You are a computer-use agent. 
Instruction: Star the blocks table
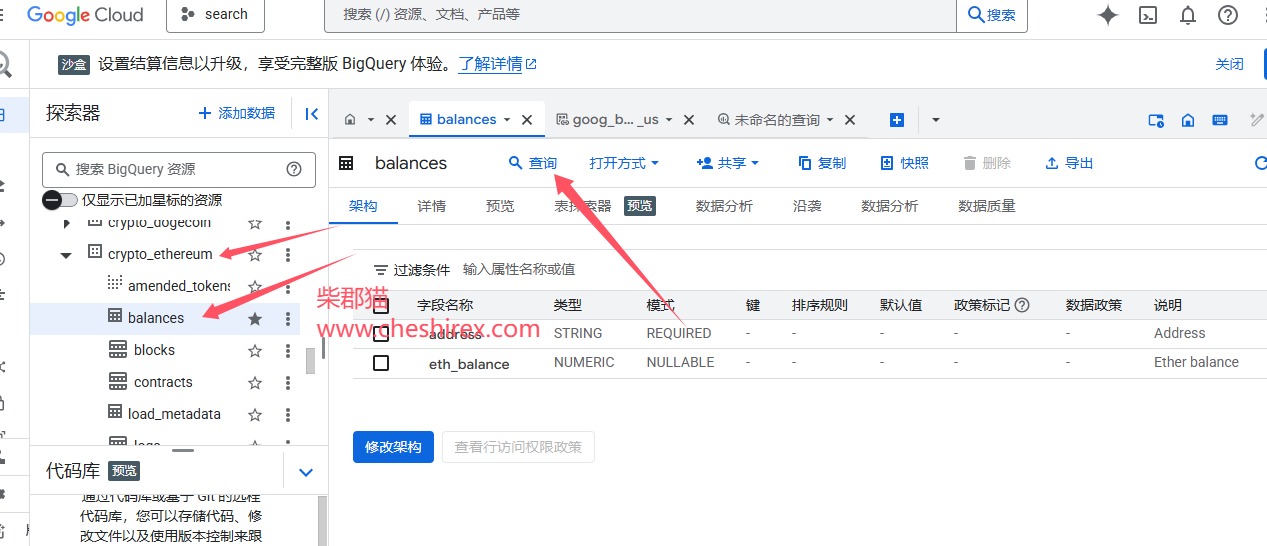click(x=255, y=350)
